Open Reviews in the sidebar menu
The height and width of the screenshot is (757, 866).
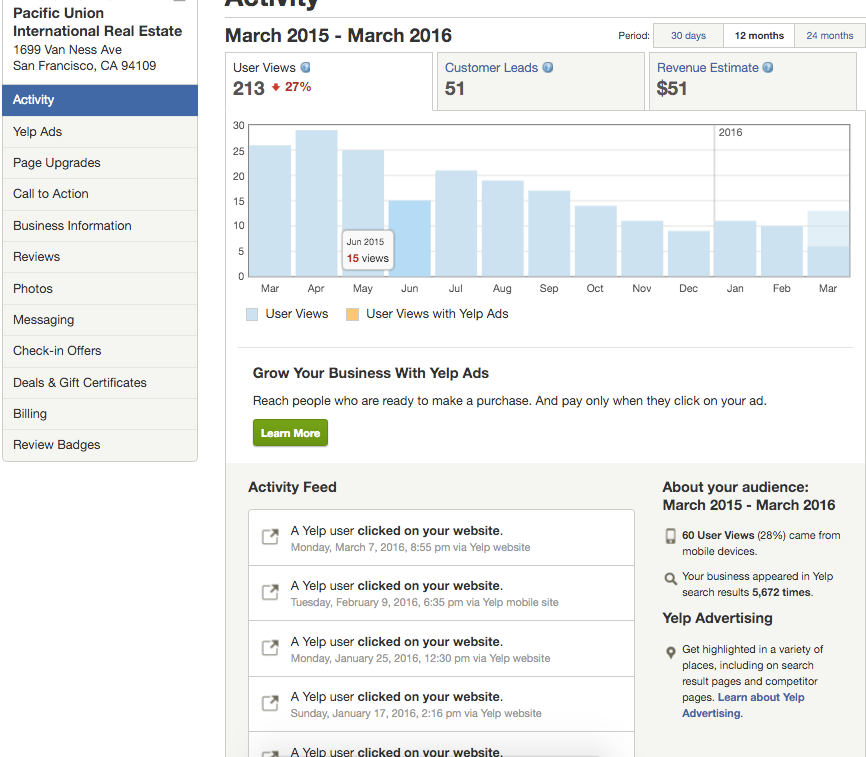click(37, 257)
